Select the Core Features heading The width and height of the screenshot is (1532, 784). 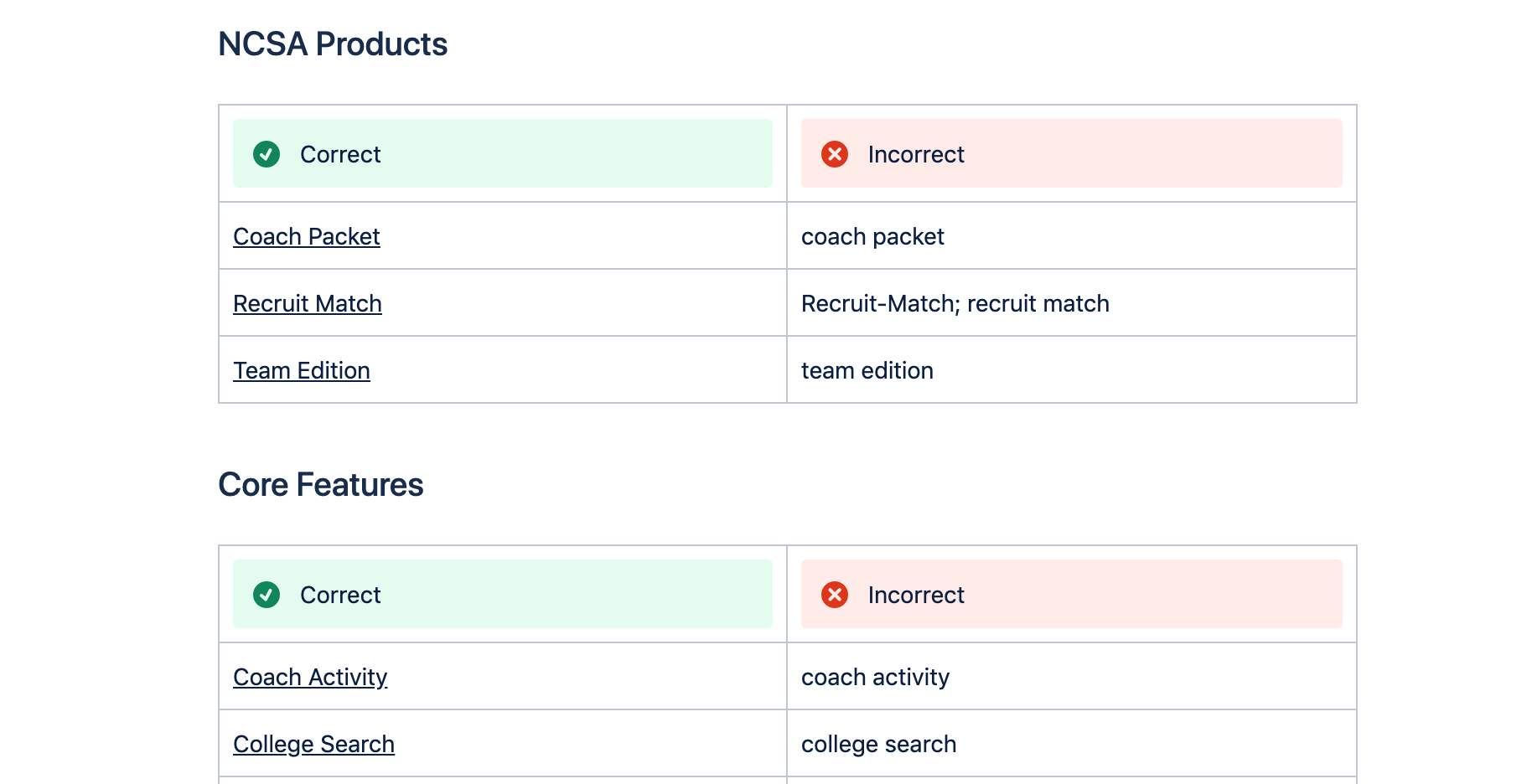pyautogui.click(x=320, y=485)
